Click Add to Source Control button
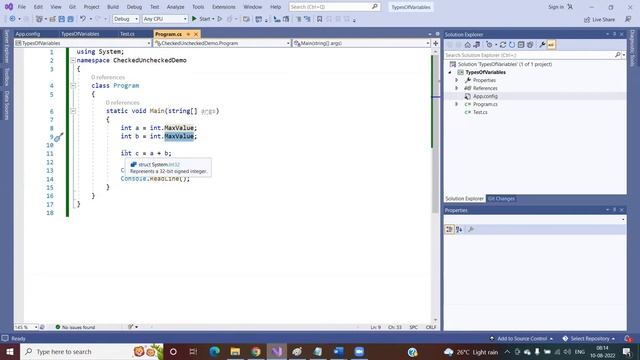The height and width of the screenshot is (360, 640). (522, 338)
